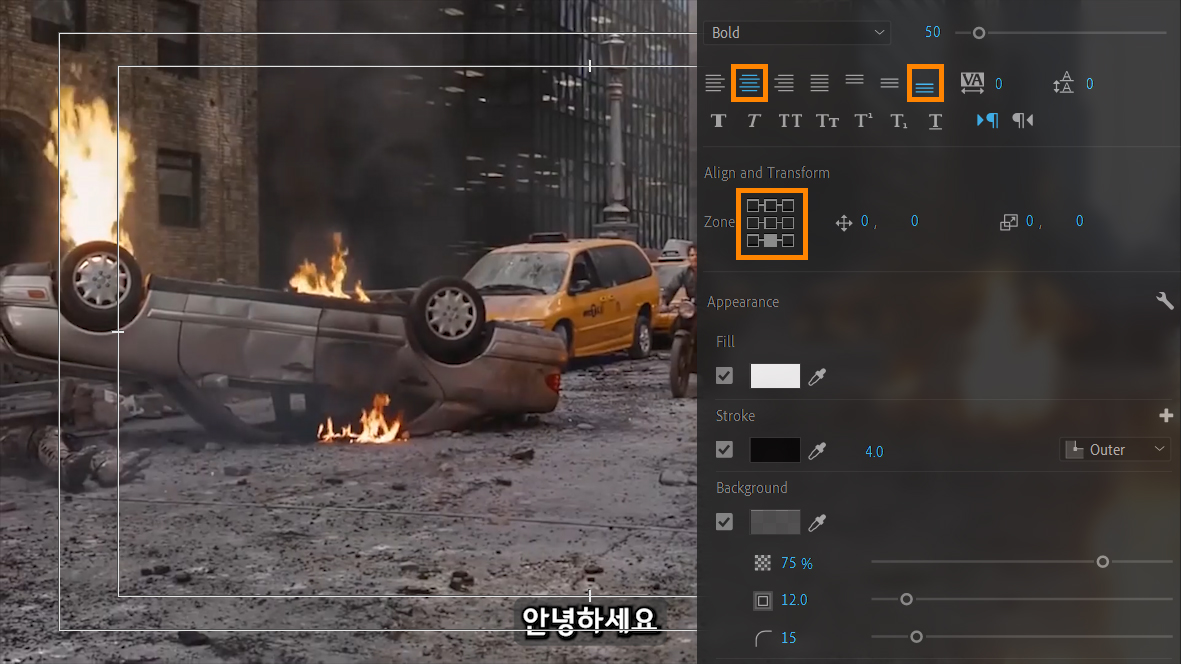Click the font size value 50
Screen dimensions: 1181x664
point(932,32)
